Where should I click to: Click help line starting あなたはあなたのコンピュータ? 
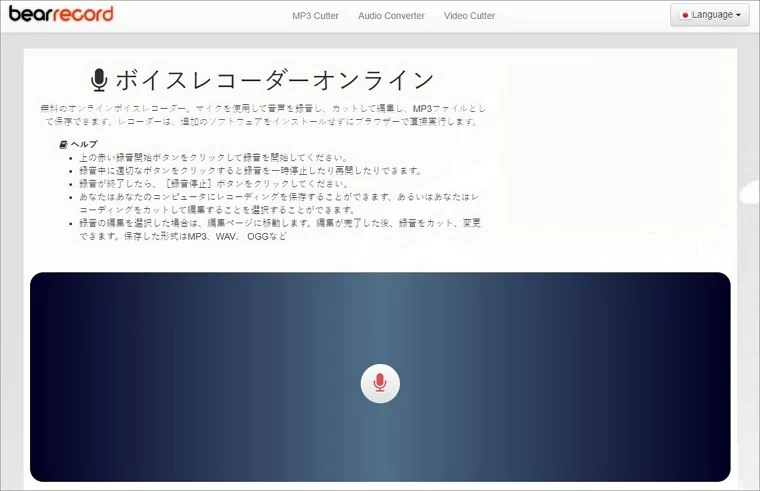[x=279, y=203]
